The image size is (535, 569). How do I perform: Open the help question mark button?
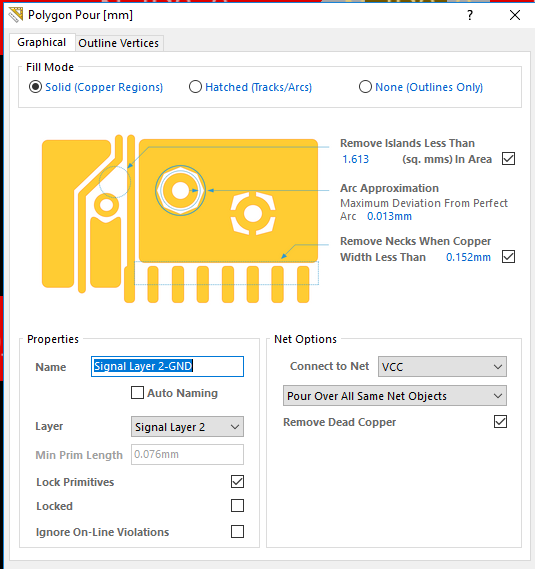point(470,15)
